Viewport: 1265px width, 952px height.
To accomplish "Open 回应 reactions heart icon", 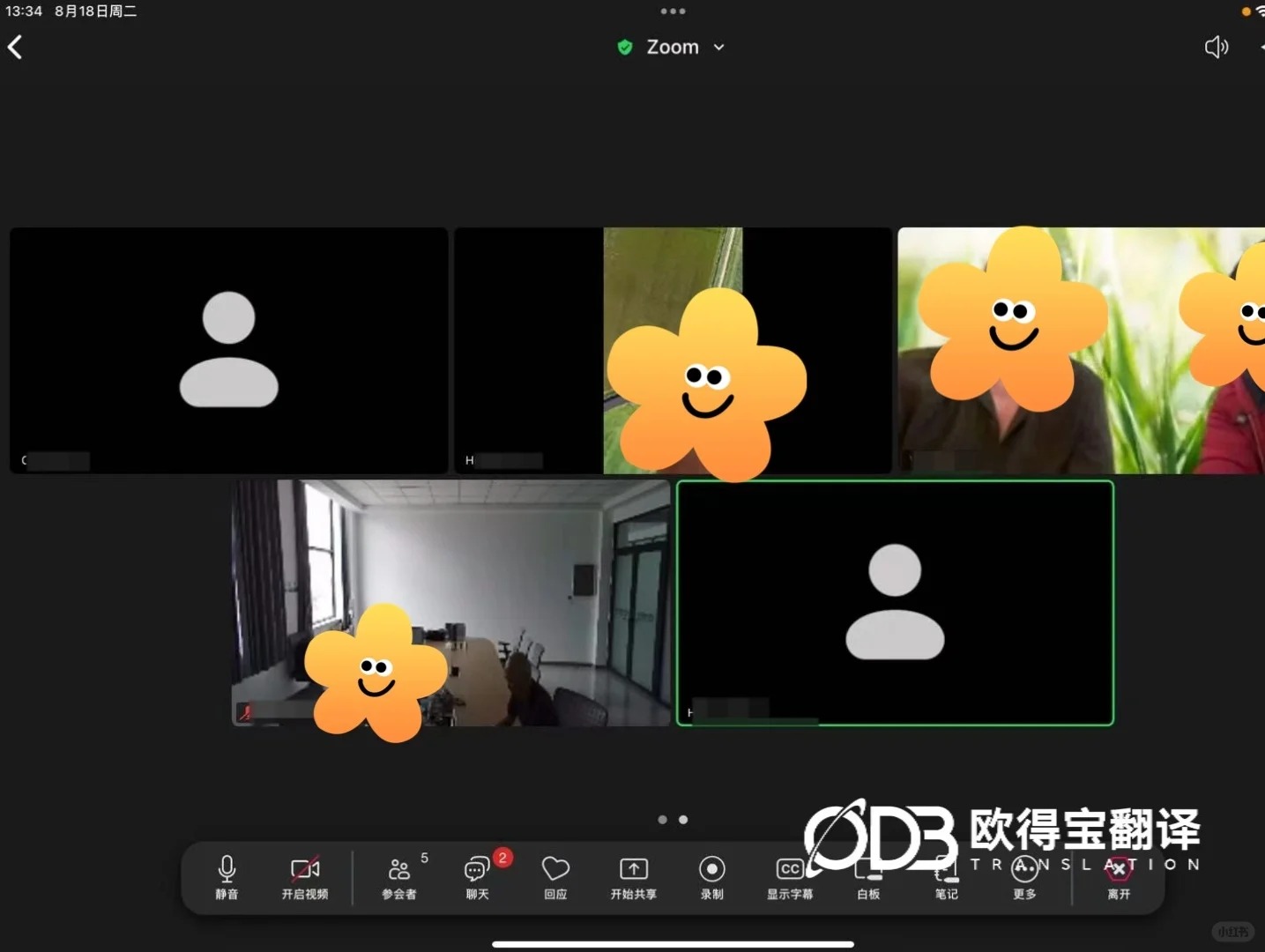I will pos(555,878).
